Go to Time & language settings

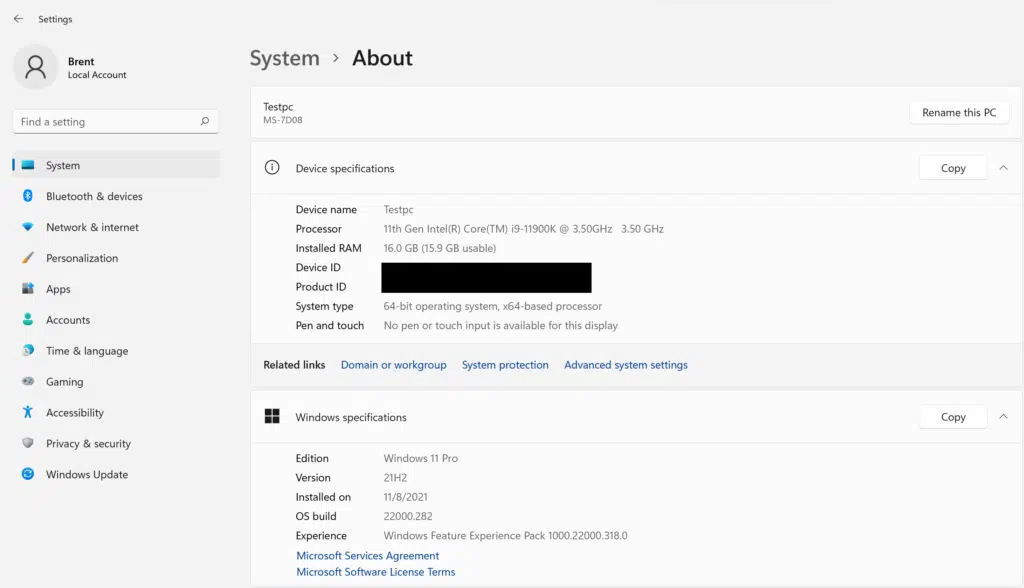tap(116, 350)
